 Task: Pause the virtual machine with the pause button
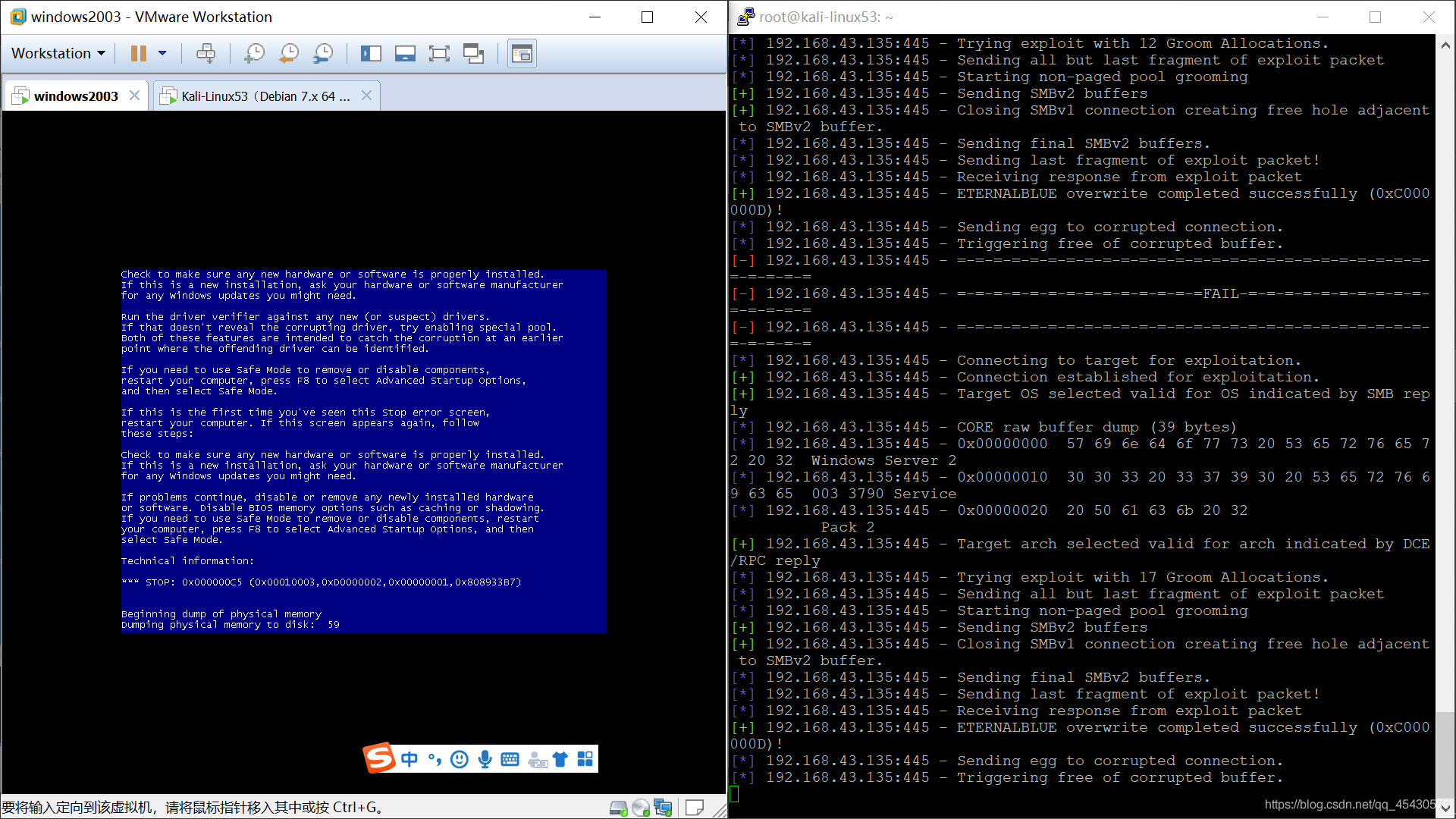pos(138,53)
